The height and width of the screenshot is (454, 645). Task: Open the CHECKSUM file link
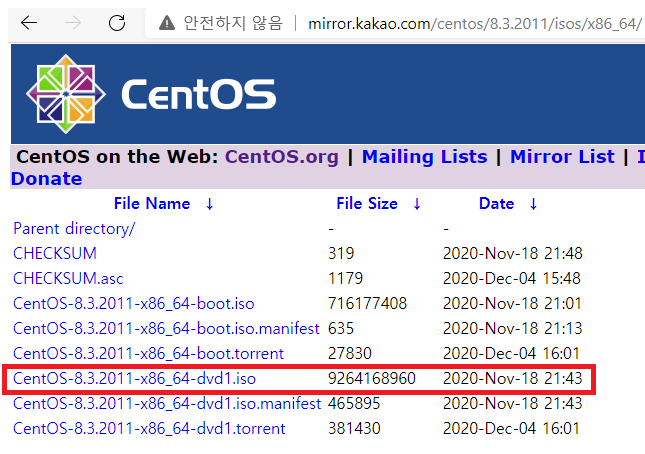point(55,253)
